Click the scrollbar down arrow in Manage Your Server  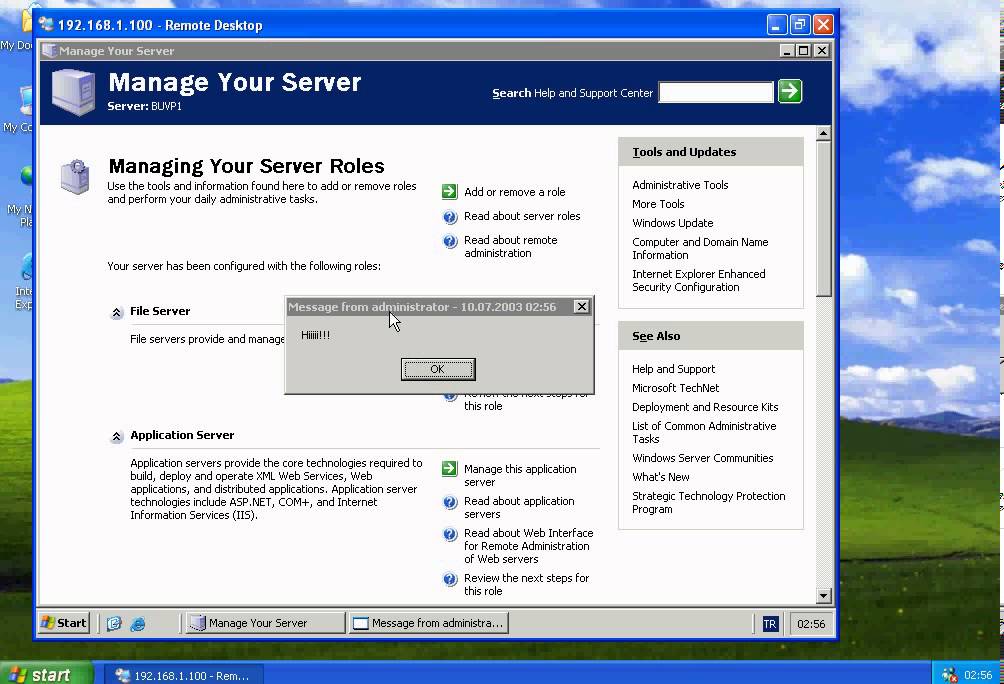click(x=823, y=596)
